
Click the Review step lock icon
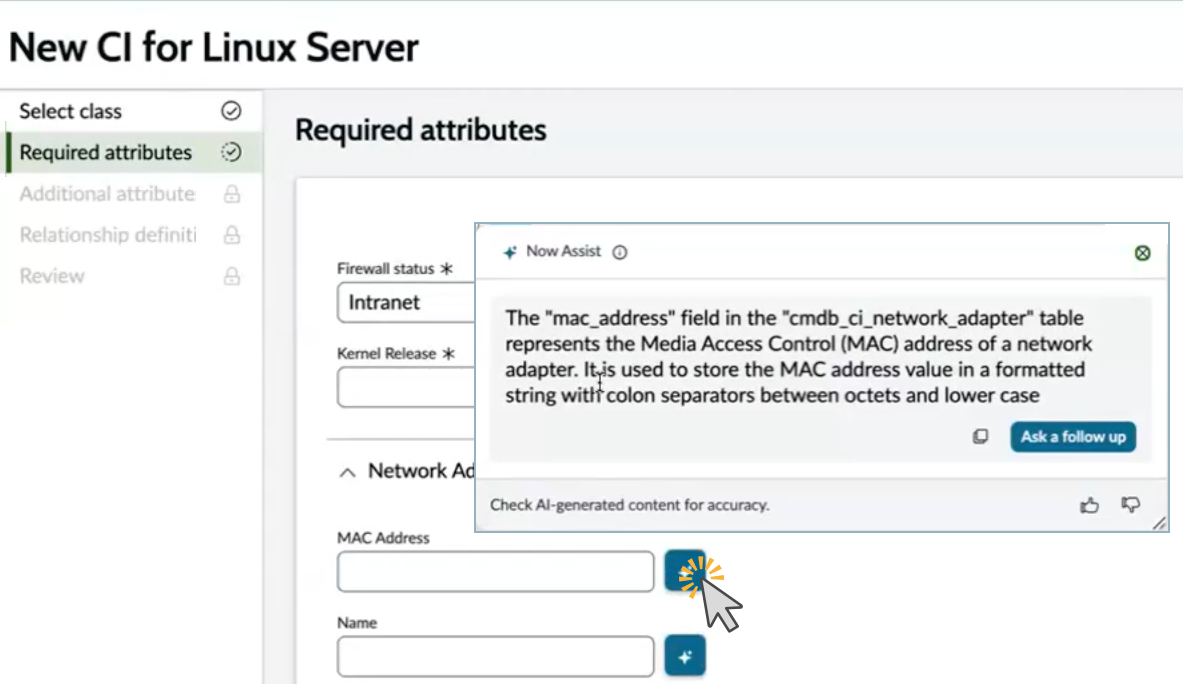pyautogui.click(x=232, y=276)
